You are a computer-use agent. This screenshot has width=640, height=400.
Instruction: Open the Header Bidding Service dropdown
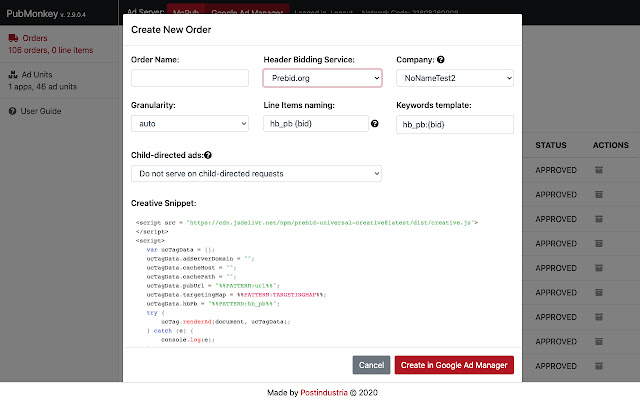tap(322, 77)
